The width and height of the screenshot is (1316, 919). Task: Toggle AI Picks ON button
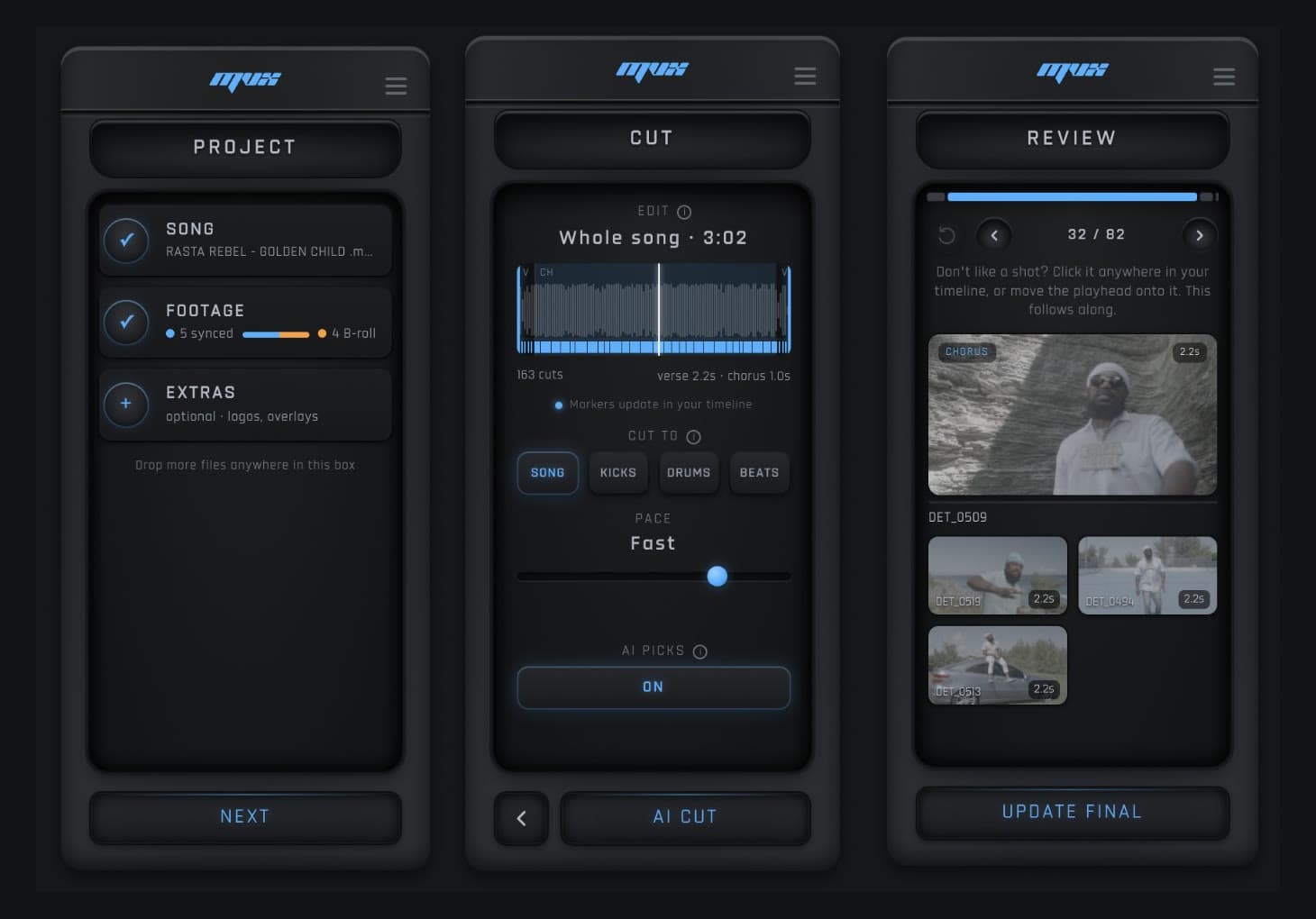(653, 687)
